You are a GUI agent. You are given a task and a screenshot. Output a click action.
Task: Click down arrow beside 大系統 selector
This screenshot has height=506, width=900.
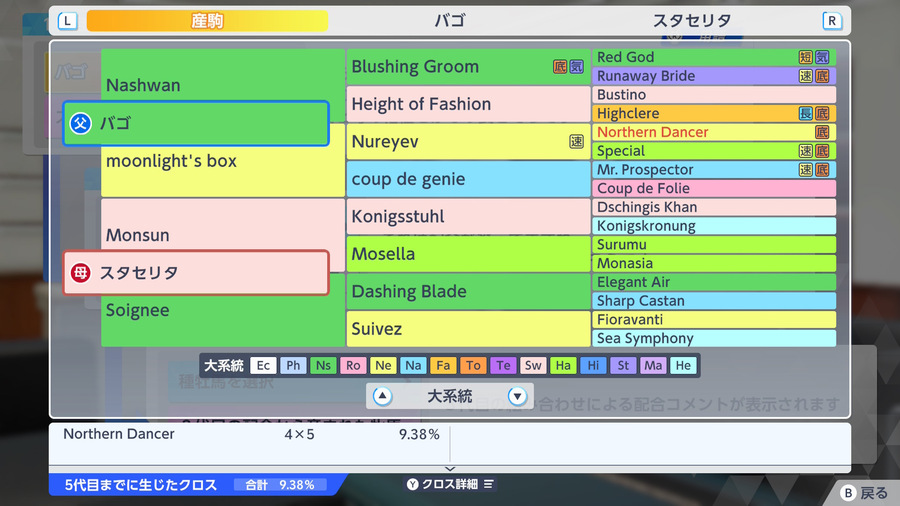(x=517, y=396)
